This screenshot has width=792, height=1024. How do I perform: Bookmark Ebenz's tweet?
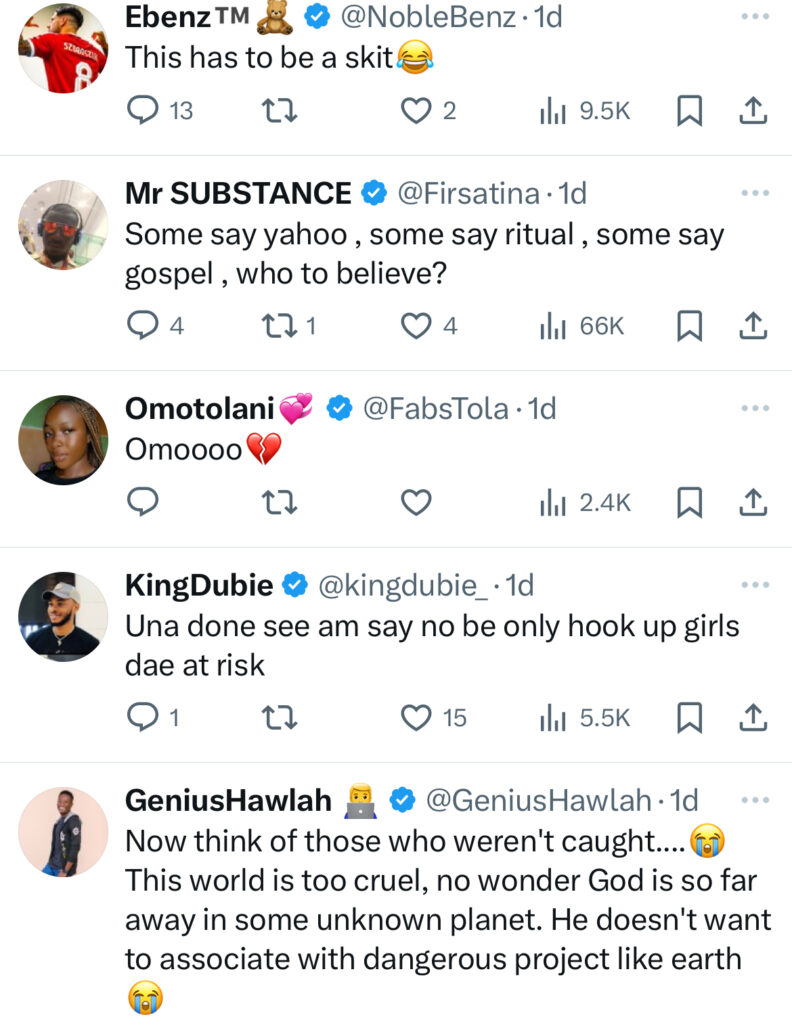[688, 111]
